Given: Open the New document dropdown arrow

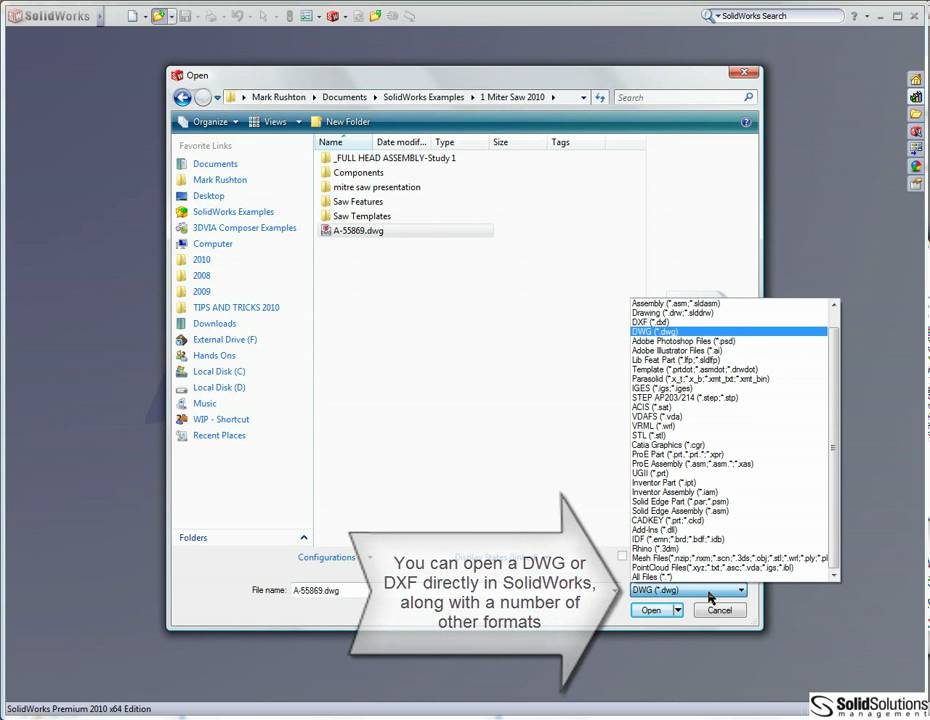Looking at the screenshot, I should (x=145, y=17).
